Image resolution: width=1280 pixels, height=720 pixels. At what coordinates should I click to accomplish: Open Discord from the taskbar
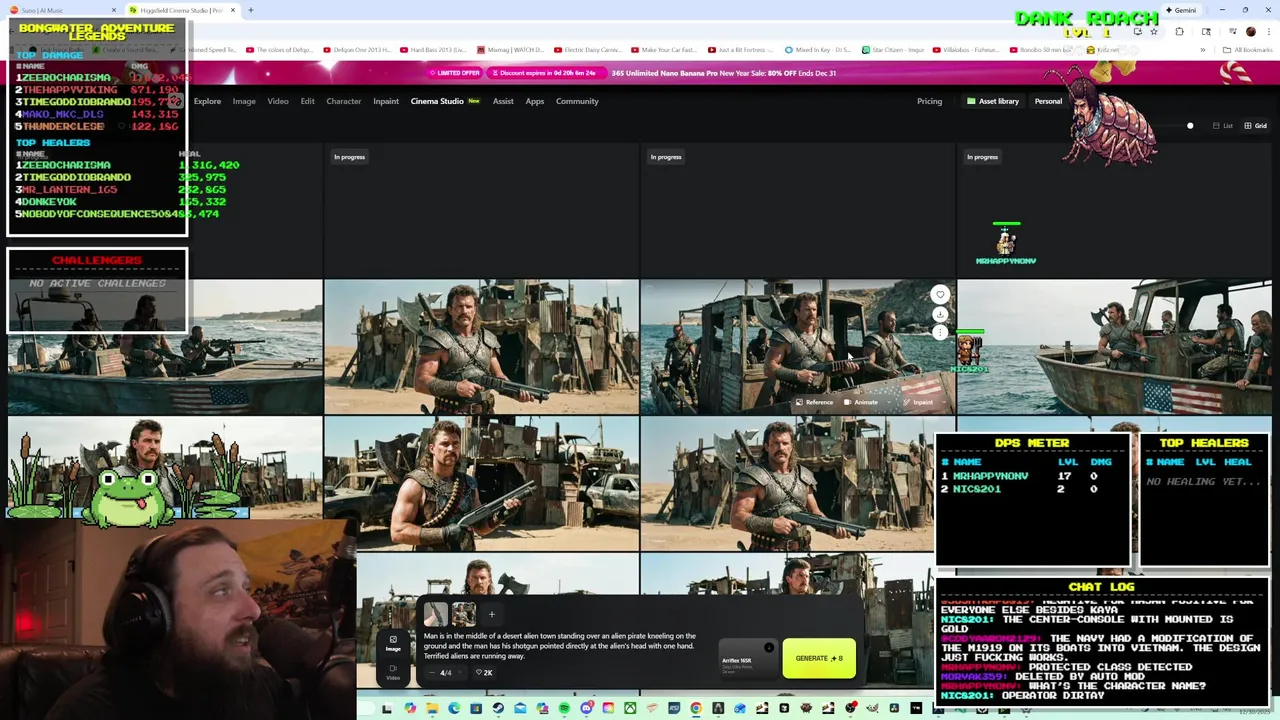586,709
